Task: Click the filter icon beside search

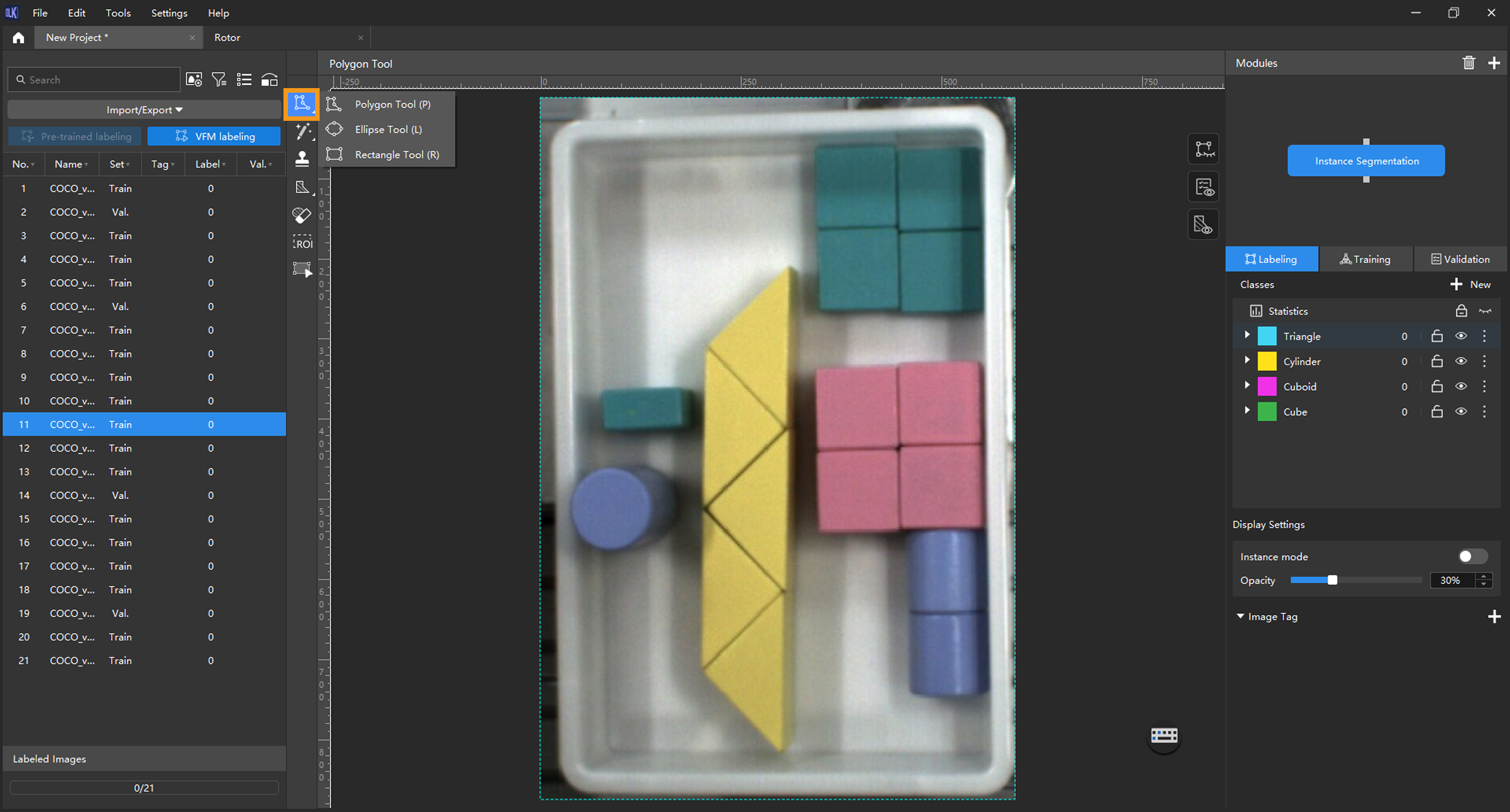Action: (x=219, y=80)
